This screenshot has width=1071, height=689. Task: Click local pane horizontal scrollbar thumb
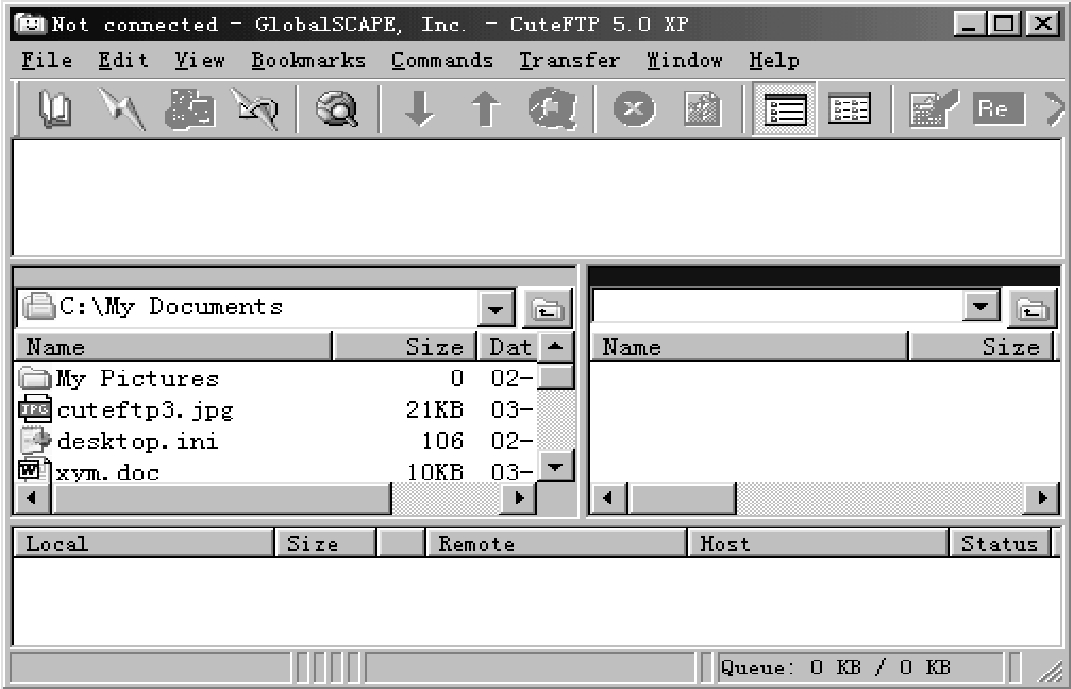click(x=223, y=498)
